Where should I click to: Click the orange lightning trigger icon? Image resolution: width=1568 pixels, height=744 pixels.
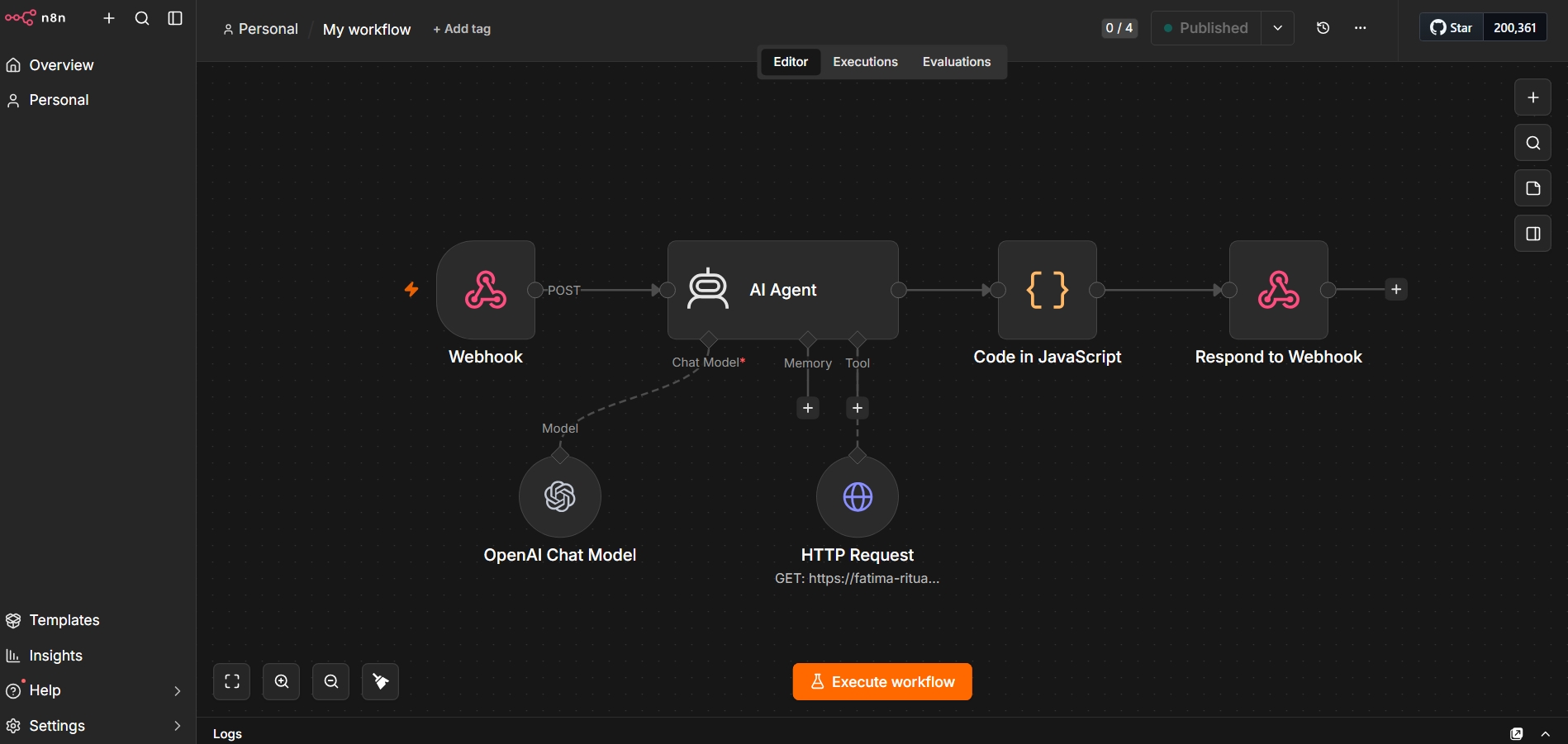click(411, 289)
